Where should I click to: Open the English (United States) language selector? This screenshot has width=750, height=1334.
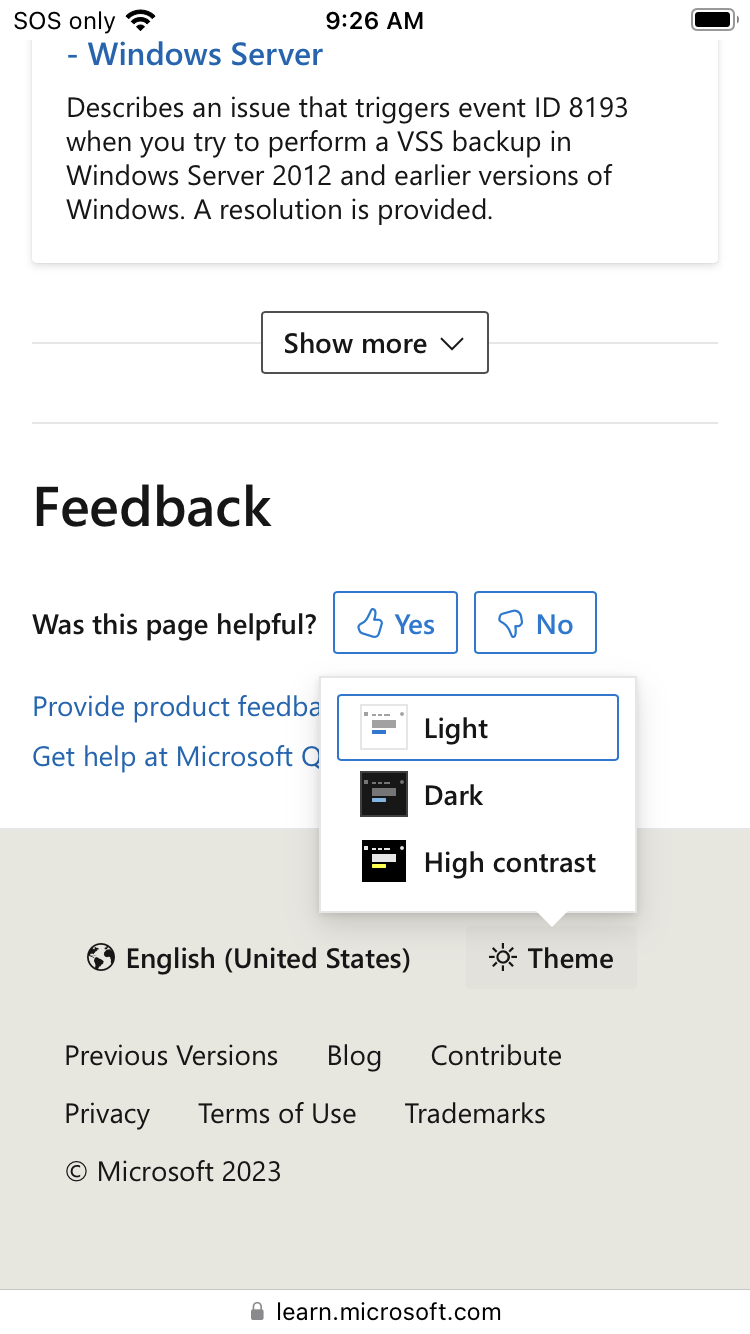249,959
